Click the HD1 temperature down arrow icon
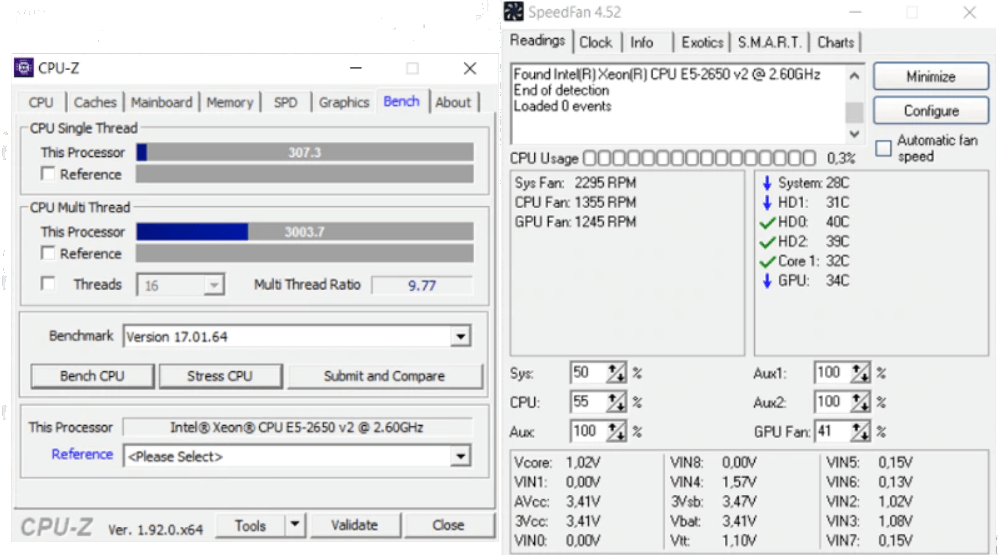Image resolution: width=1000 pixels, height=555 pixels. pos(767,203)
